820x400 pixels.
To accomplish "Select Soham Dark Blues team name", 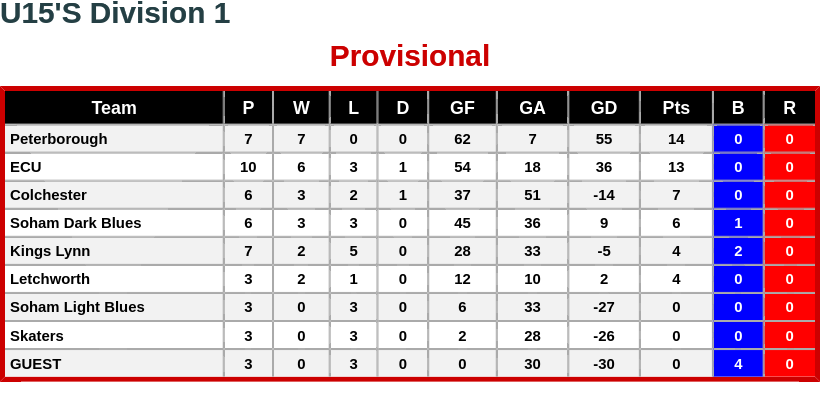I will click(75, 223).
